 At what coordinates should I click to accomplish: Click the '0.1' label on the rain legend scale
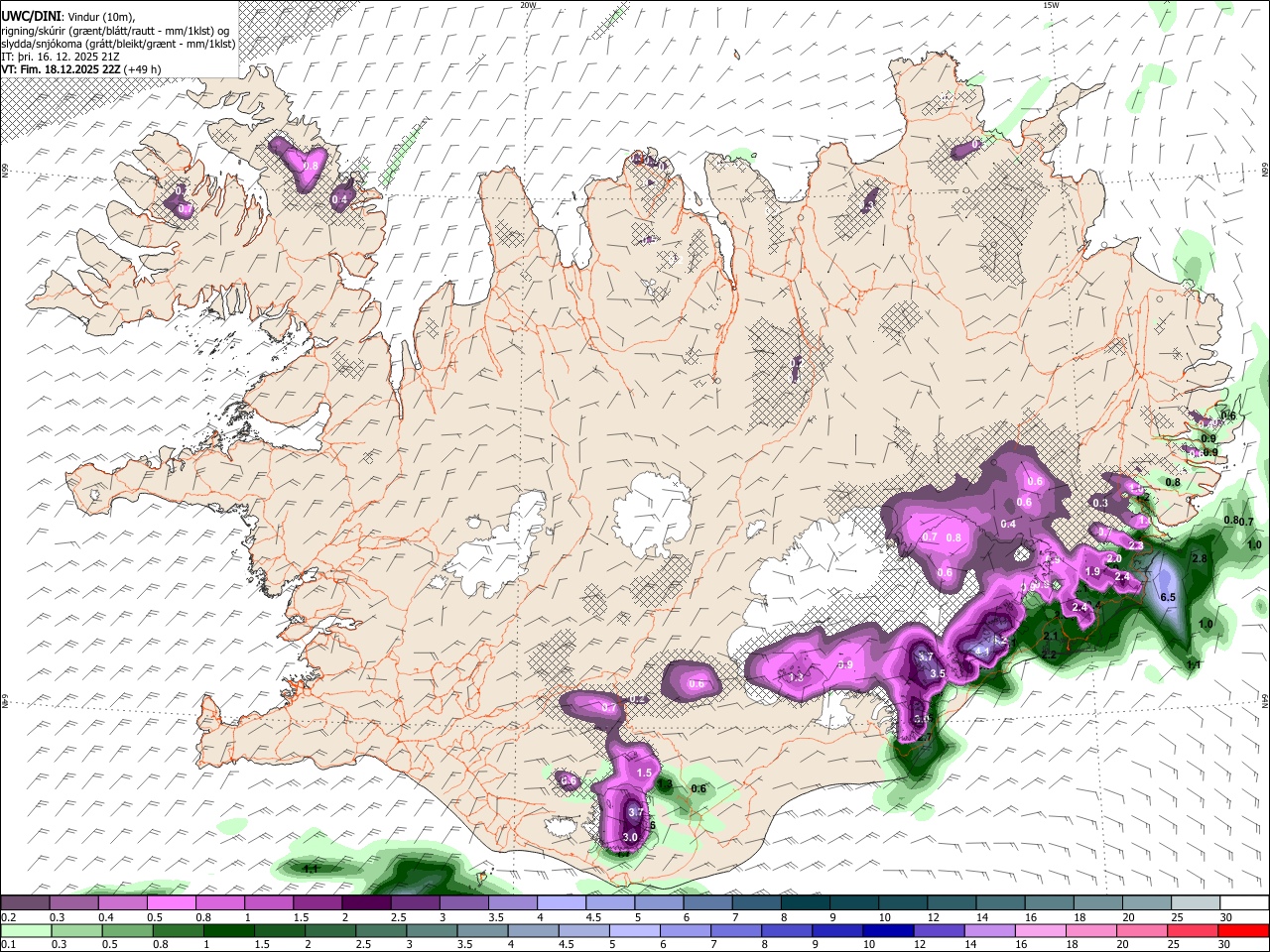point(8,945)
